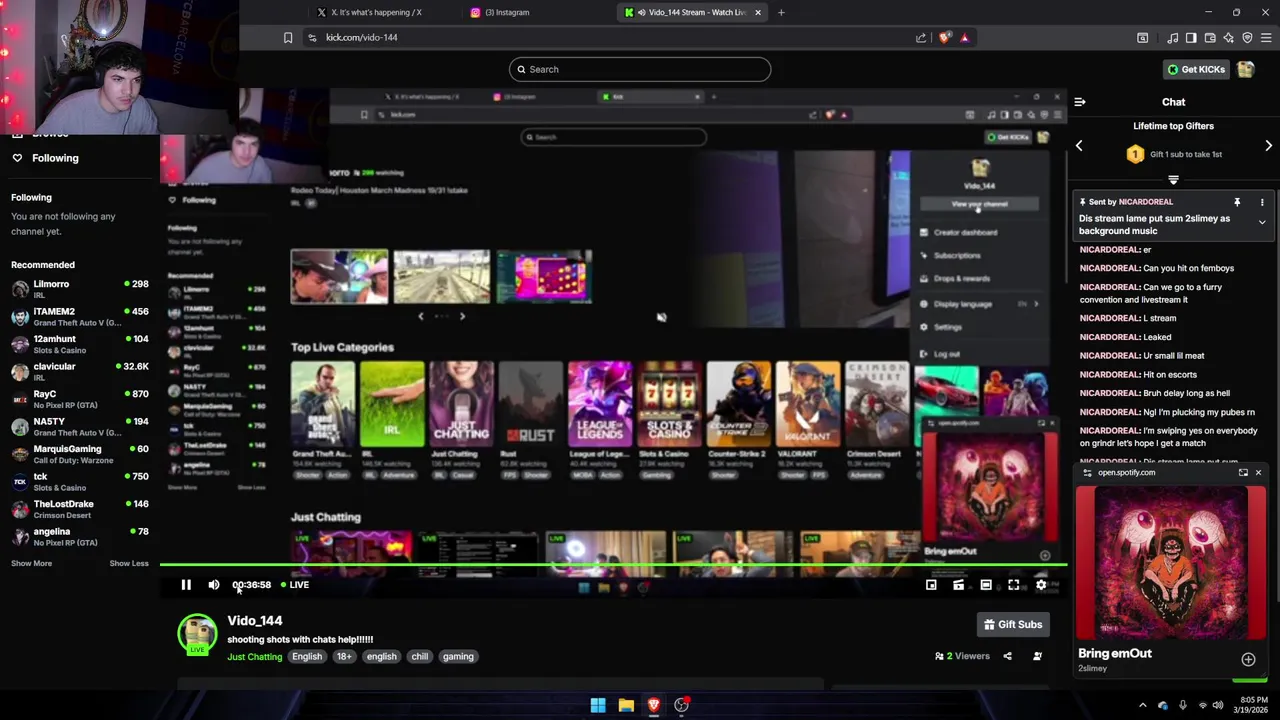The width and height of the screenshot is (1280, 720).
Task: Open Leo AI sparkle icon
Action: (x=1229, y=38)
